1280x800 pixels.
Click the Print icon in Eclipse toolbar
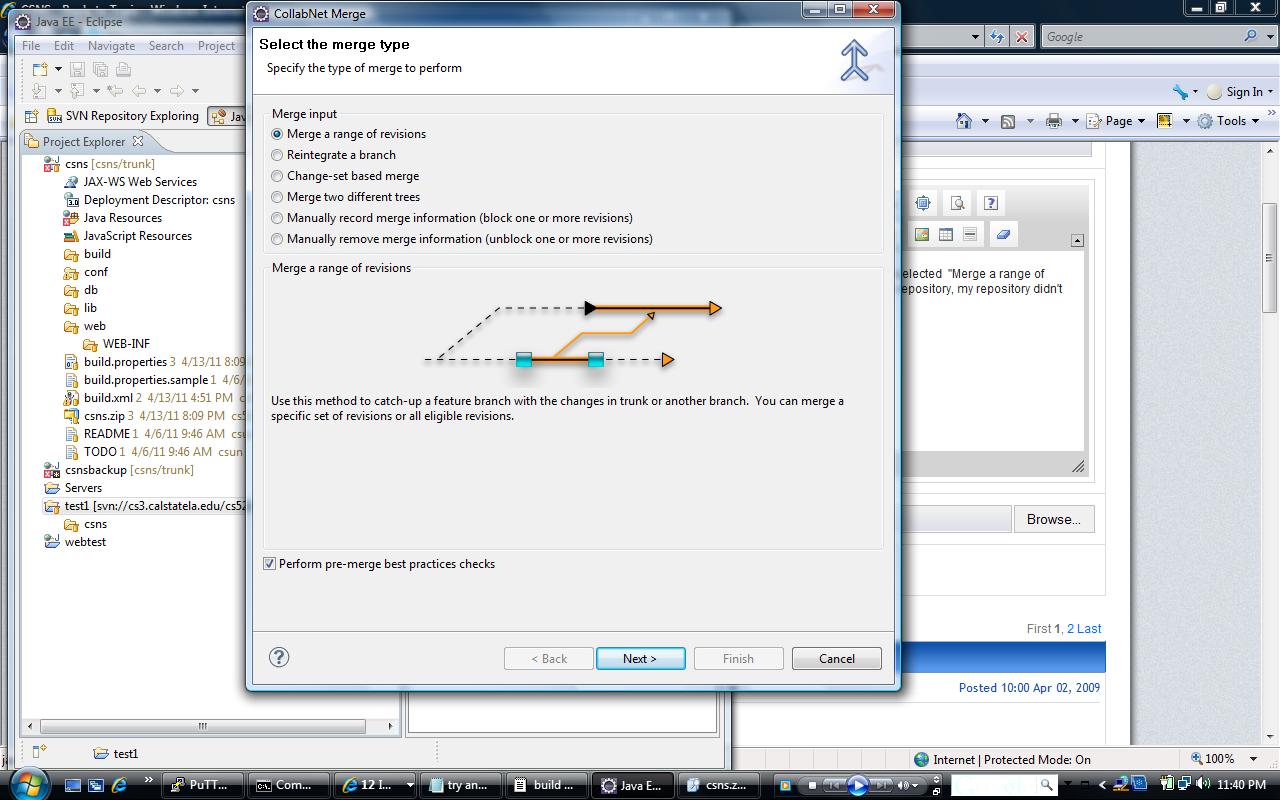point(123,69)
